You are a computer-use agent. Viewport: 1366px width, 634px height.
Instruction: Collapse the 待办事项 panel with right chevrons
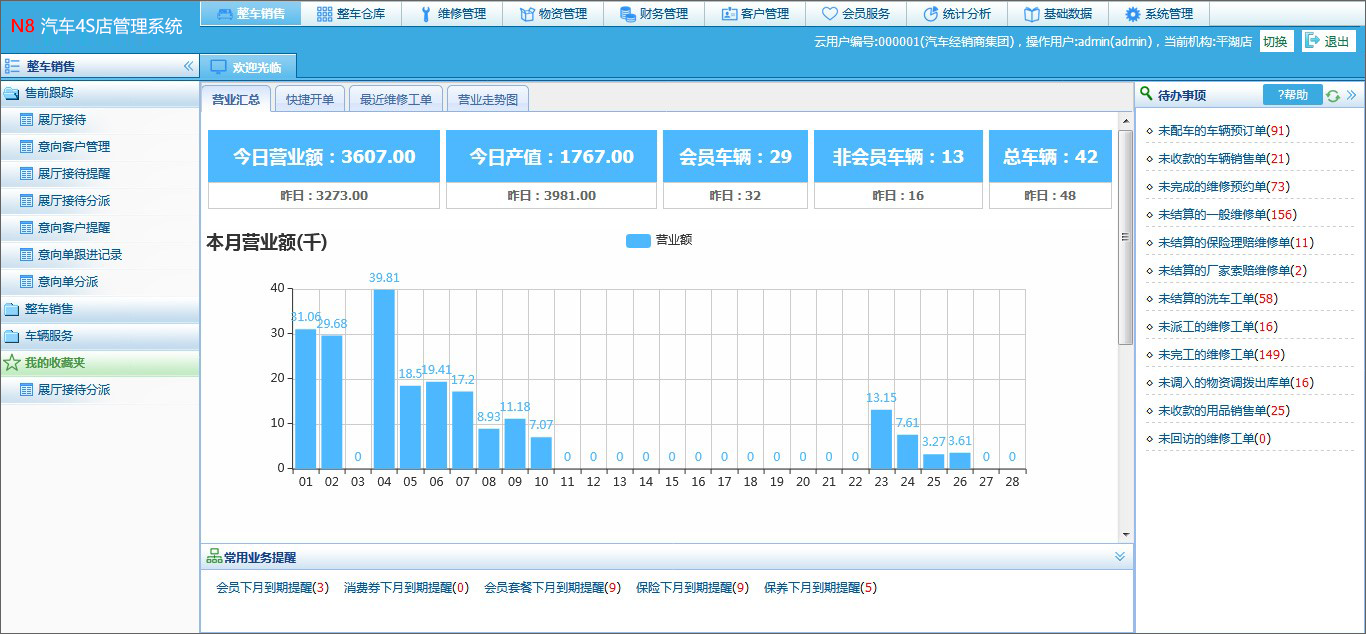[x=1352, y=95]
